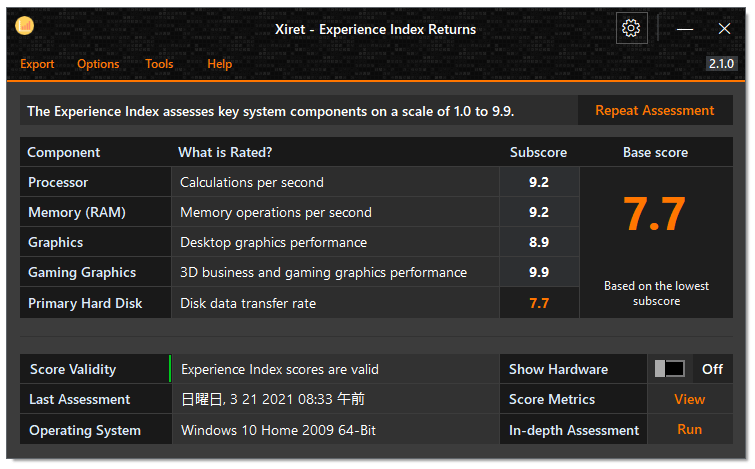Toggle the Show Hardware switch

click(x=670, y=369)
